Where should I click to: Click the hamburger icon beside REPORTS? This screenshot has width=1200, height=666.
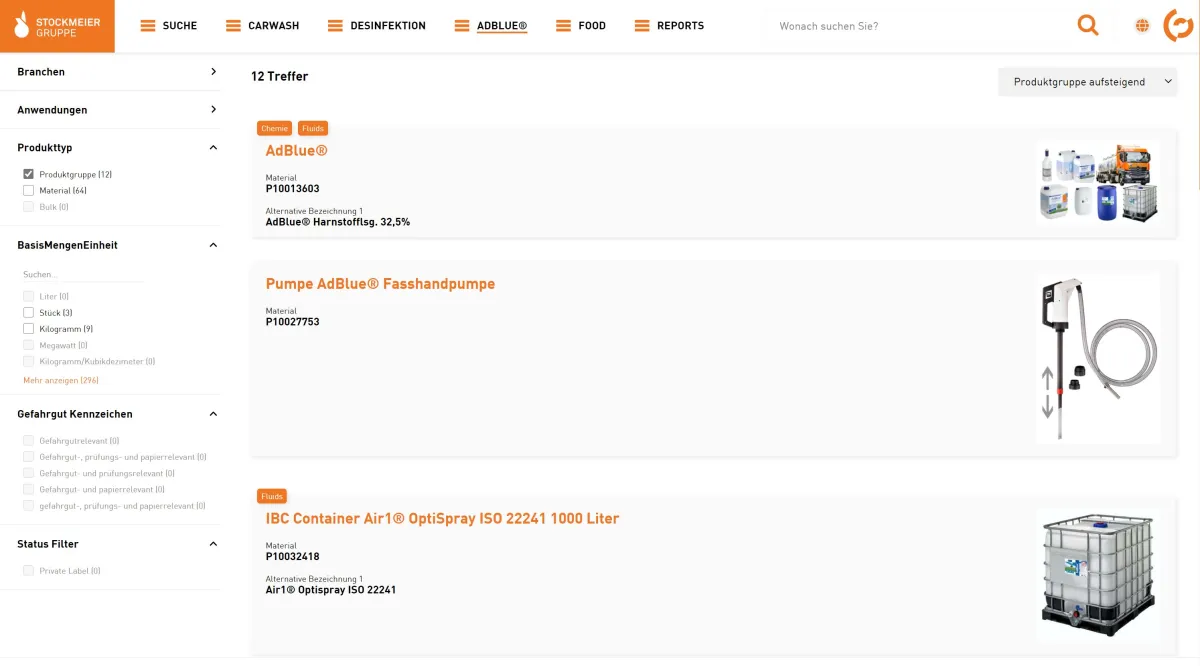point(642,26)
